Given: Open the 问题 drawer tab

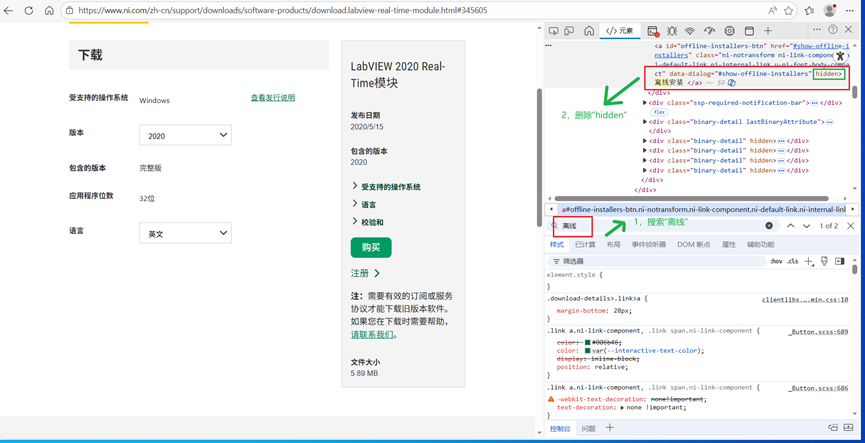Looking at the screenshot, I should (x=589, y=428).
